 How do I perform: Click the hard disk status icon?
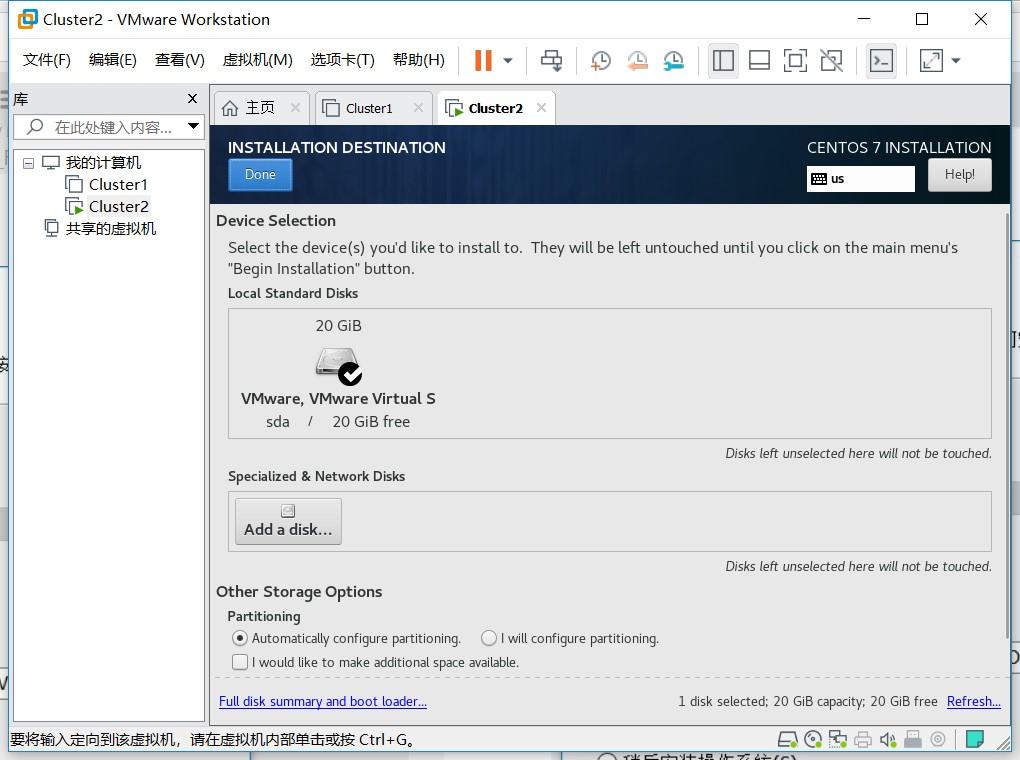point(788,739)
